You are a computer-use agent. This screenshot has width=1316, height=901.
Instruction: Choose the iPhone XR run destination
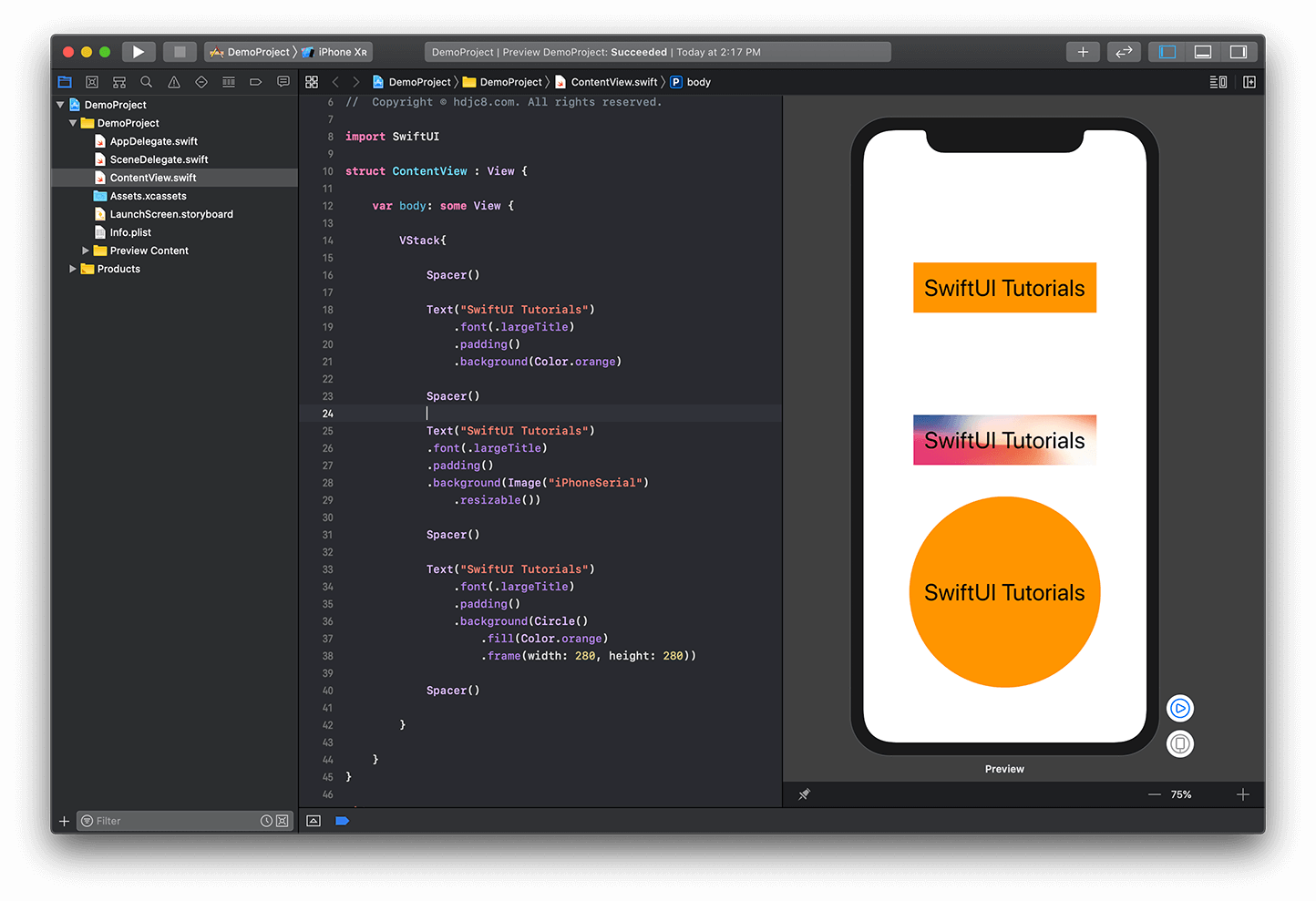point(334,52)
